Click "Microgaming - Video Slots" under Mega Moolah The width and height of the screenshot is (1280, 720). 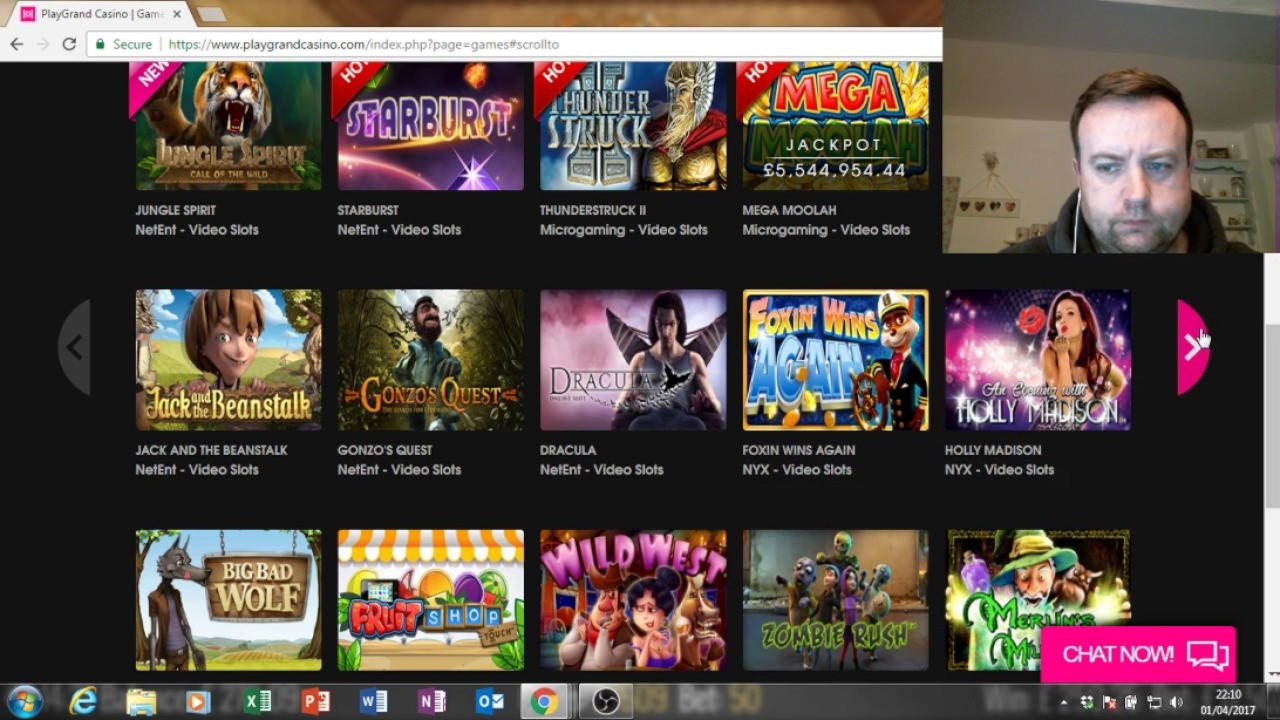coord(826,230)
